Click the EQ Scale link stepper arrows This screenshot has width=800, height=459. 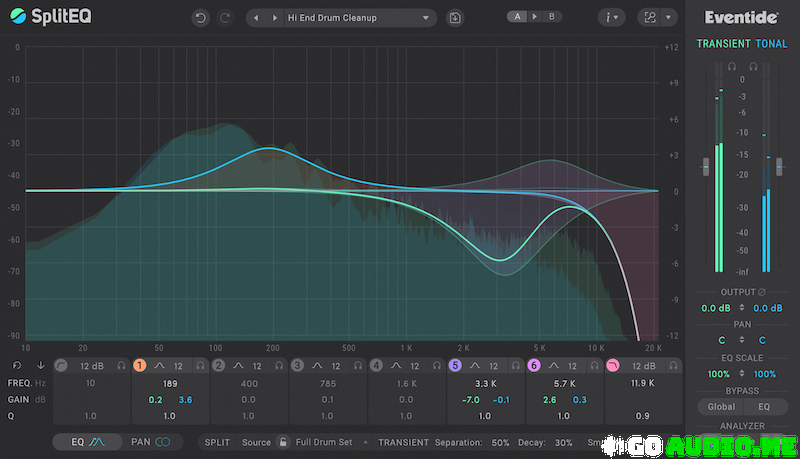(x=742, y=374)
